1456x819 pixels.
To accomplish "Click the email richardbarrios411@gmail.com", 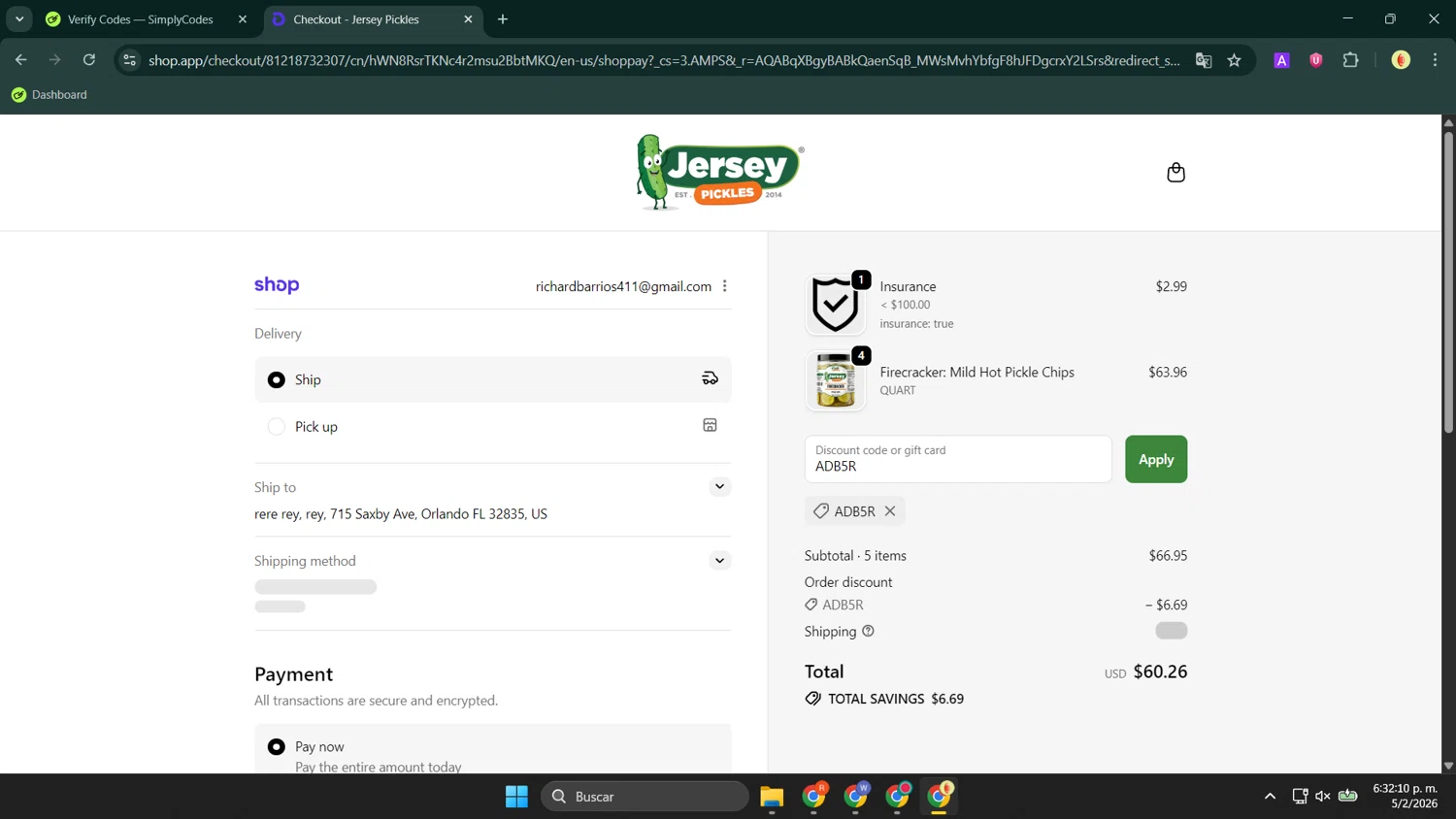I will [x=623, y=286].
